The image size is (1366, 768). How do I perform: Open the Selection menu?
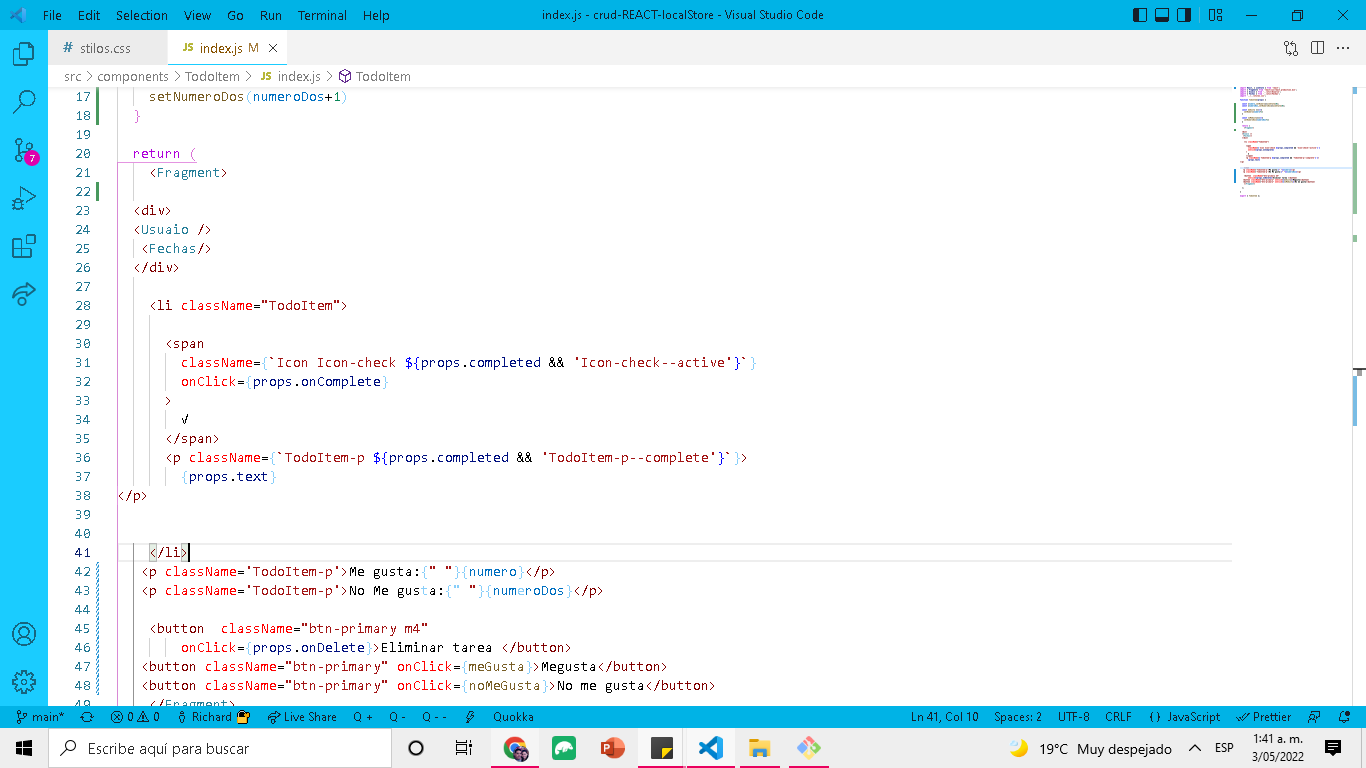point(142,15)
